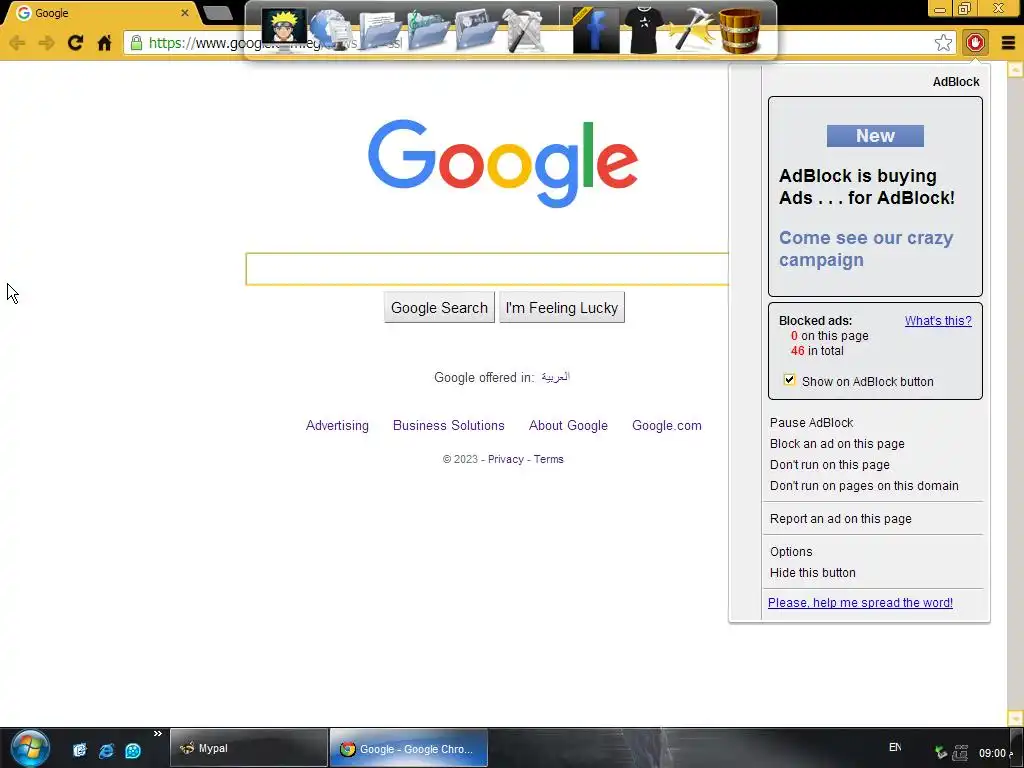Select Don't run on this page
Image resolution: width=1024 pixels, height=768 pixels.
[829, 464]
